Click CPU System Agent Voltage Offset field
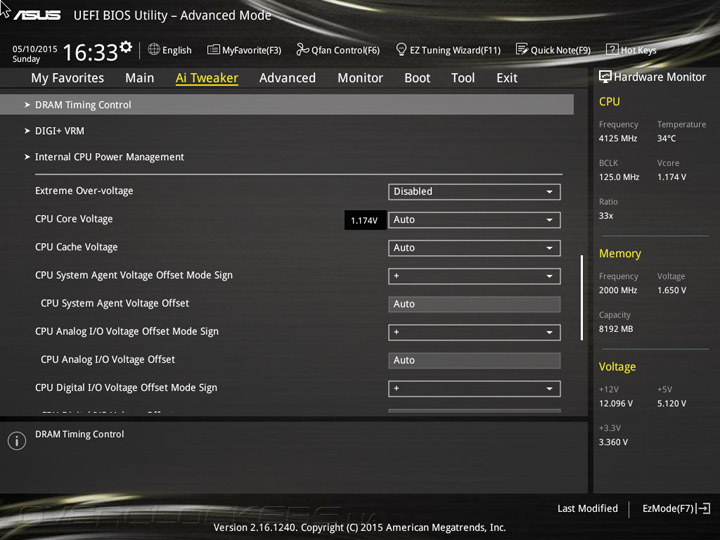Screen dimensions: 720x540 tap(474, 304)
